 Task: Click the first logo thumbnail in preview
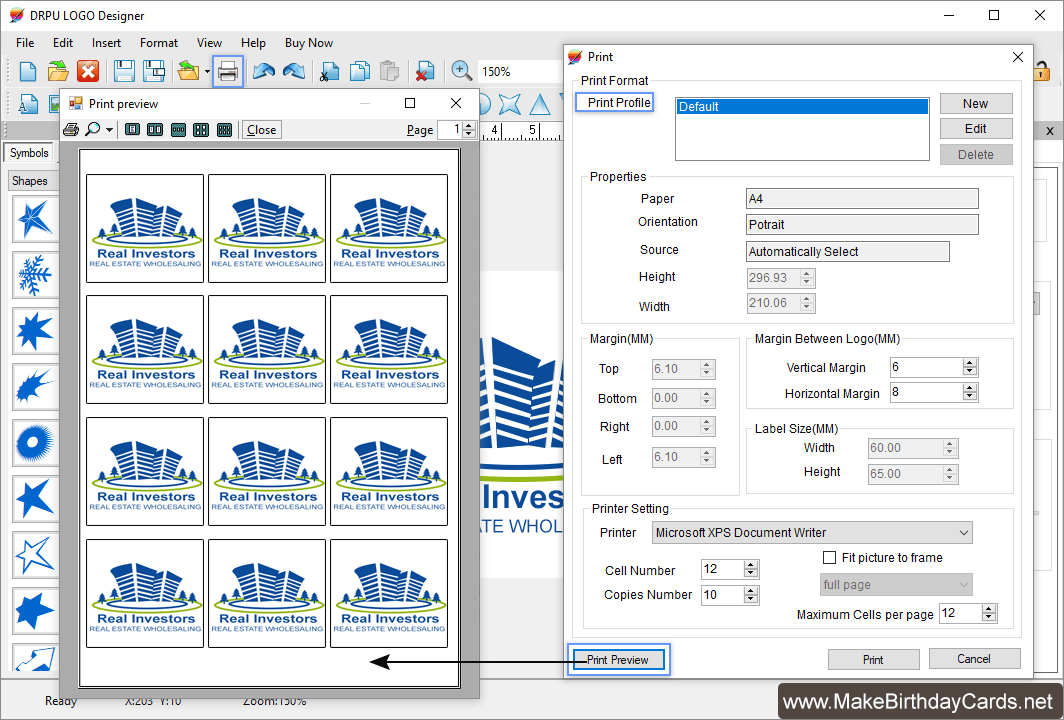click(145, 229)
